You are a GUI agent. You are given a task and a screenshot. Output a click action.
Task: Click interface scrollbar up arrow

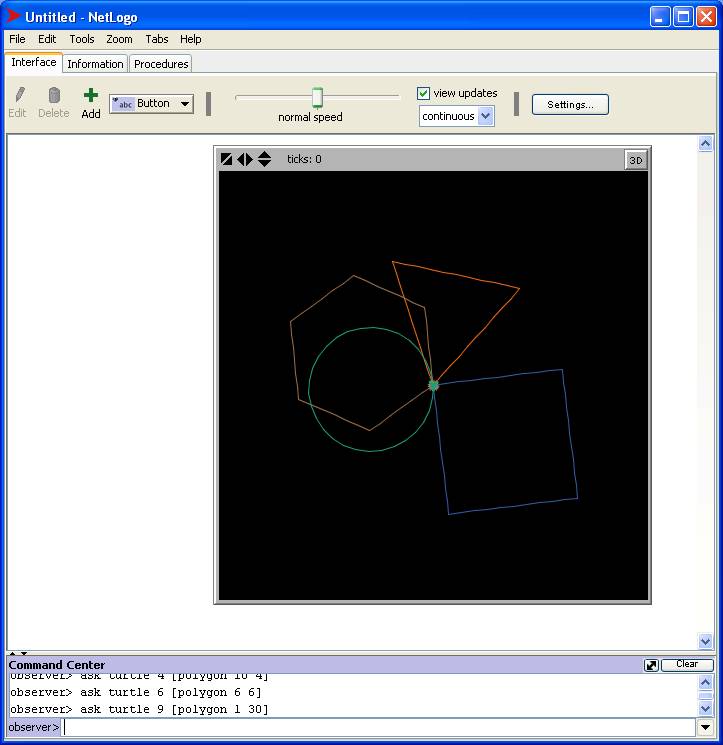[x=705, y=143]
